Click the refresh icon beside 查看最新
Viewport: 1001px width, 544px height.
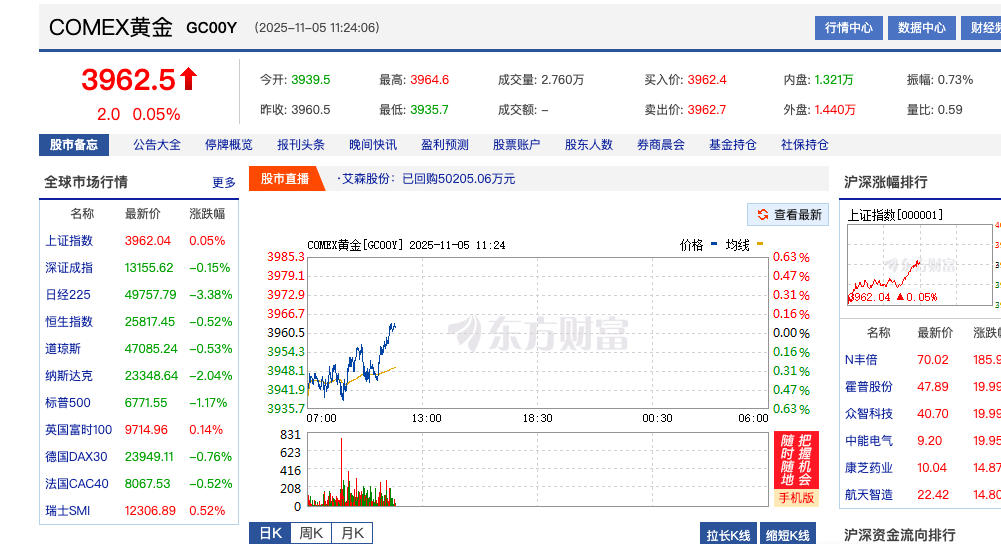[x=762, y=215]
